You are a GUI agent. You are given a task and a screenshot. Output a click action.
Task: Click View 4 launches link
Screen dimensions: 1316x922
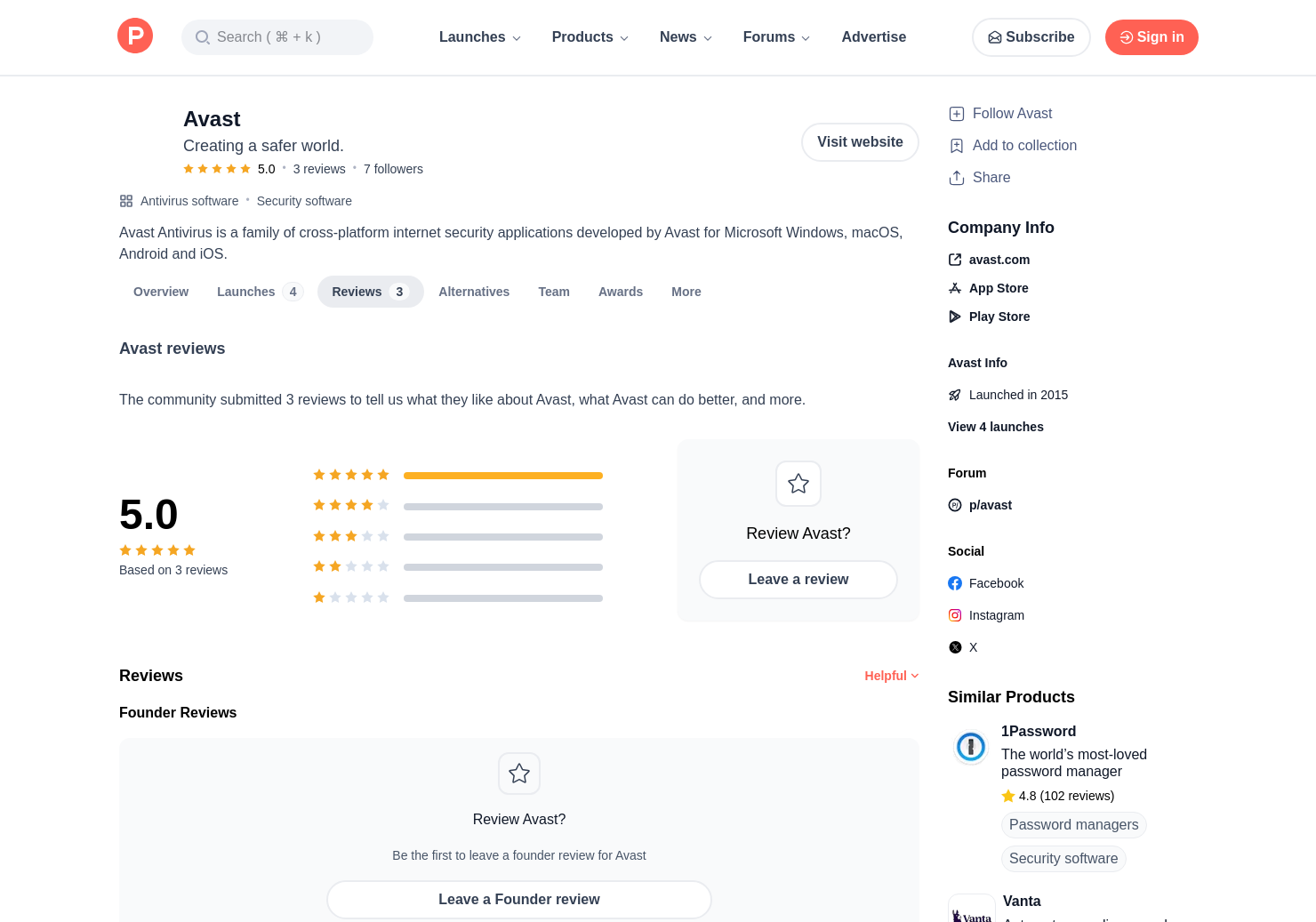pyautogui.click(x=996, y=427)
